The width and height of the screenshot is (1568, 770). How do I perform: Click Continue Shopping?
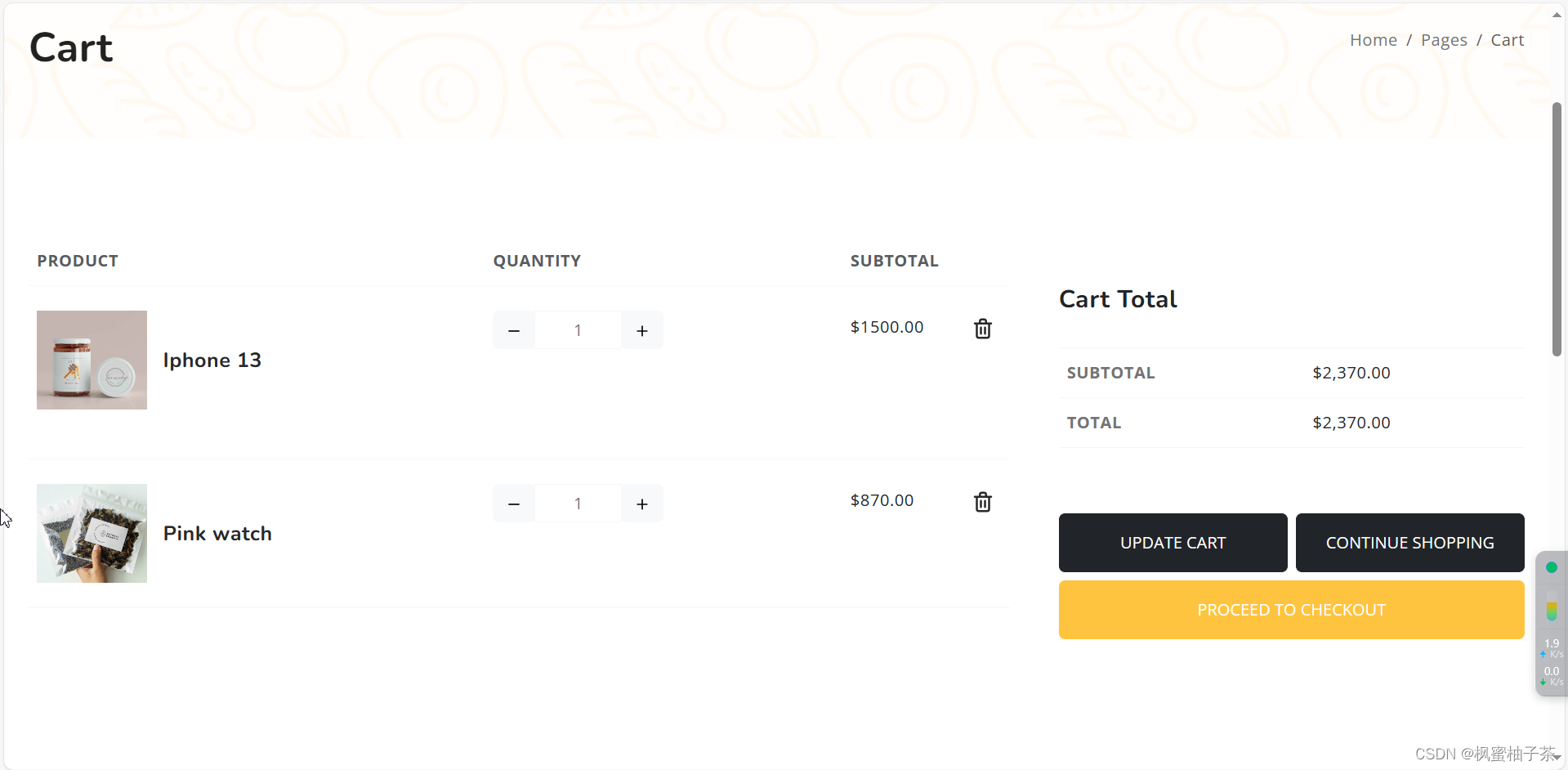(x=1409, y=542)
